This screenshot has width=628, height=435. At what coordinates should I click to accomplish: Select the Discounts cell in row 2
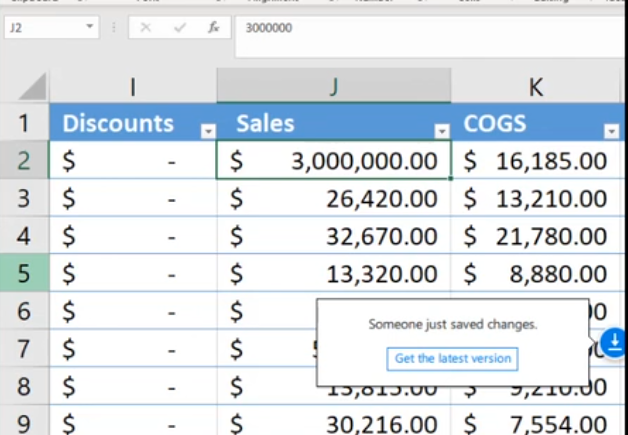(x=133, y=160)
